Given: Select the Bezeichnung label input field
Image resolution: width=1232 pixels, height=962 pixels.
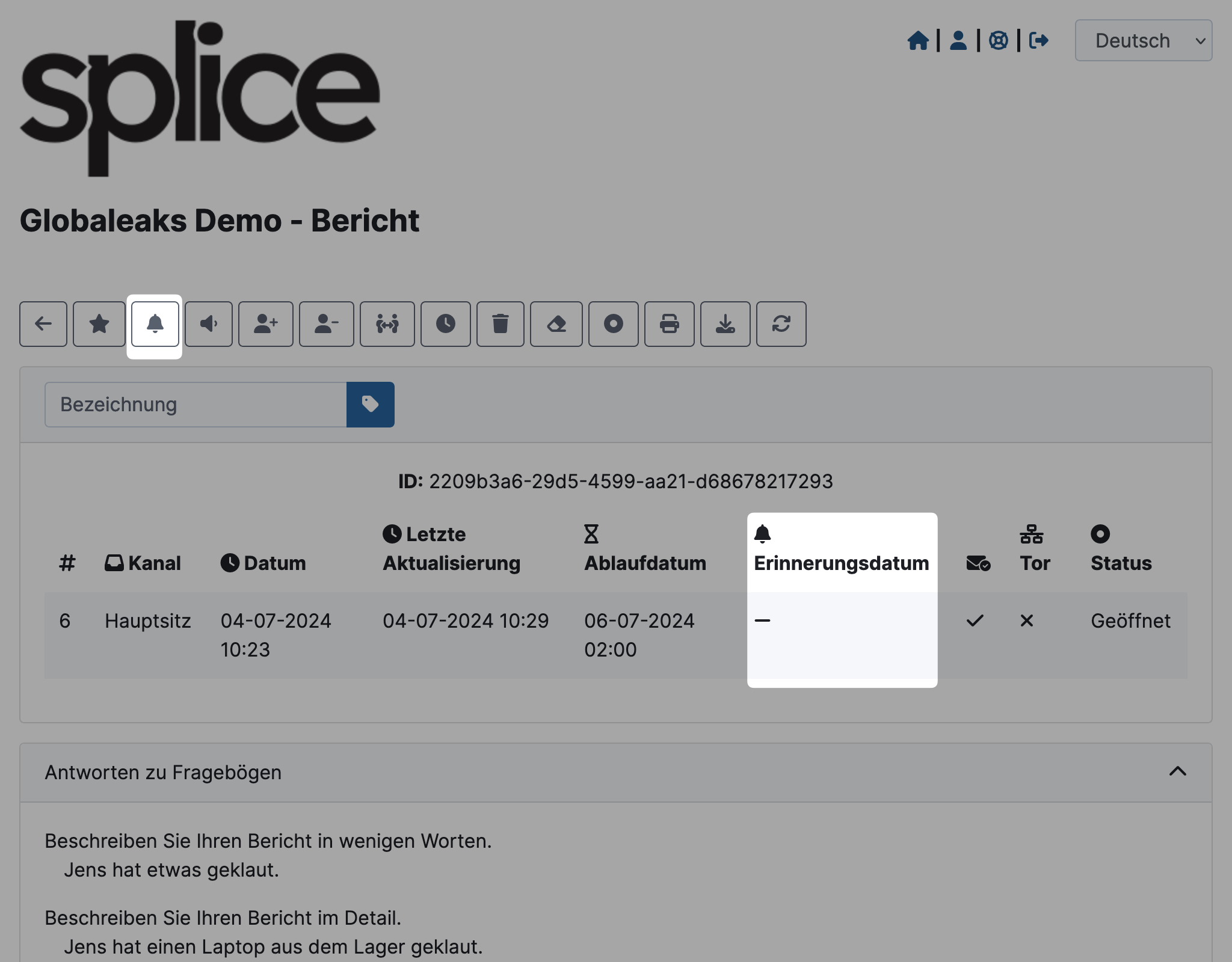Looking at the screenshot, I should (x=196, y=404).
